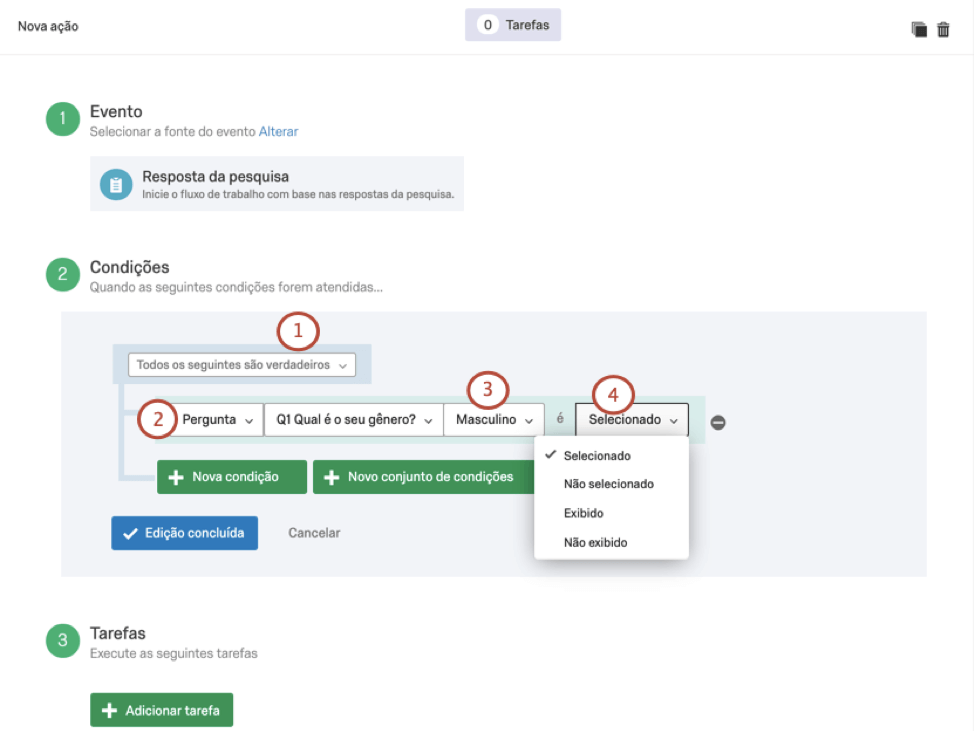The height and width of the screenshot is (731, 974).
Task: Click the green step 1 Evento badge
Action: (x=62, y=120)
